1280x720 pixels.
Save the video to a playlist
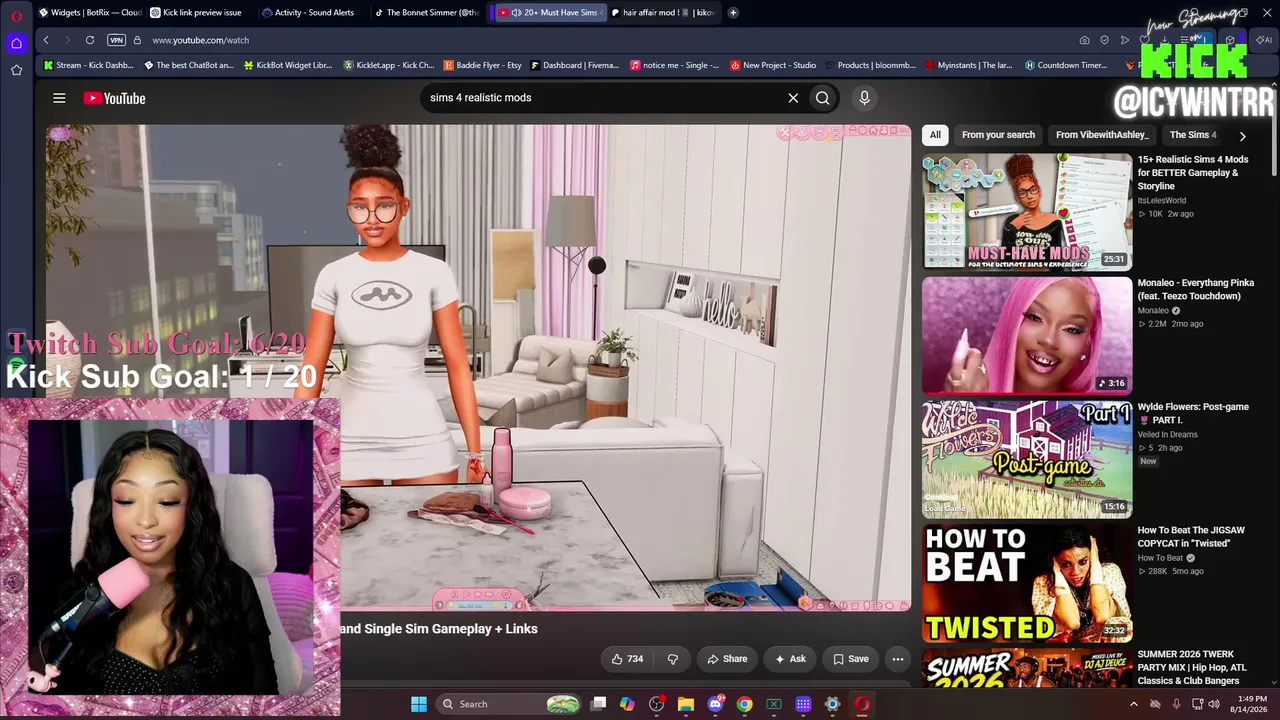tap(851, 659)
